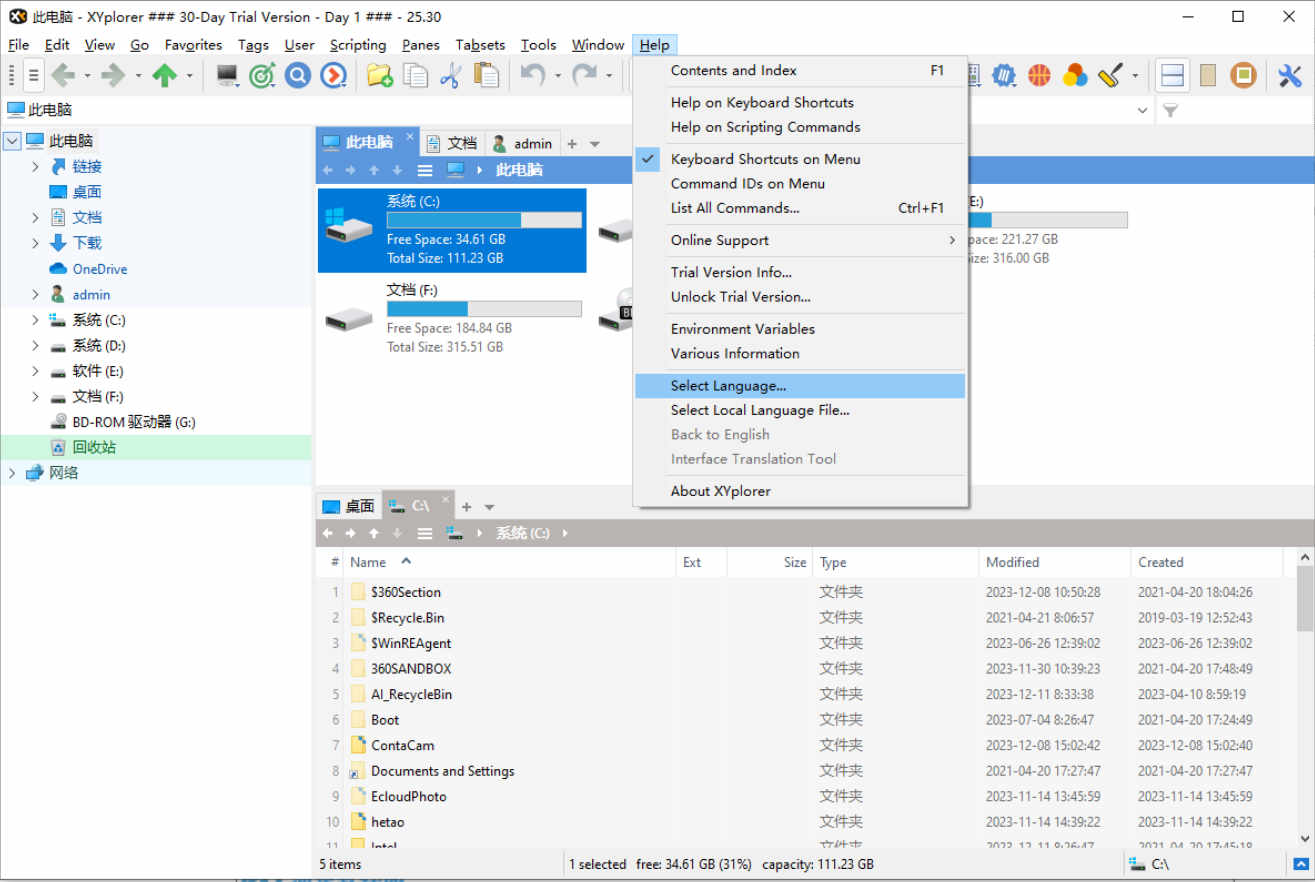Click the 文档 (F:) free space bar
This screenshot has height=882, width=1315.
click(484, 309)
